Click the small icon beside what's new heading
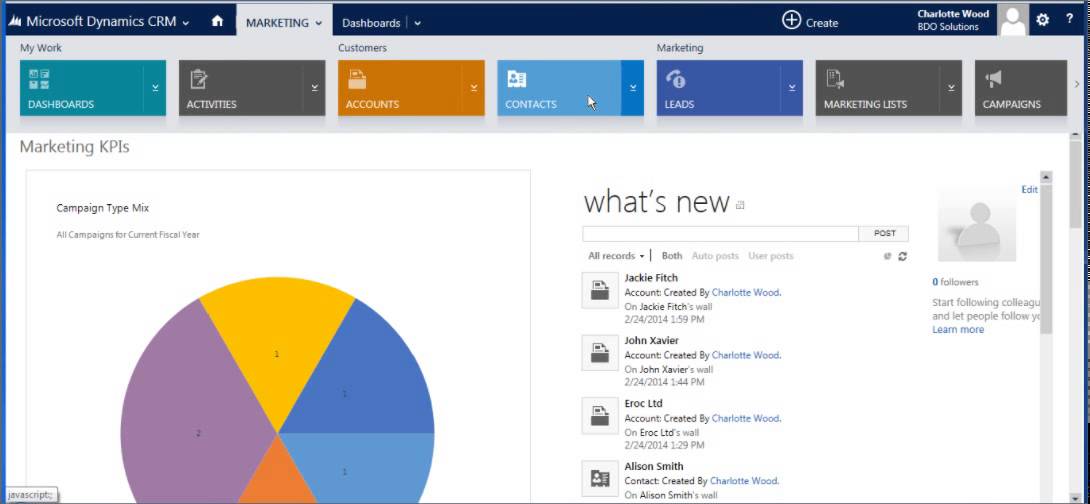This screenshot has width=1090, height=504. point(740,205)
